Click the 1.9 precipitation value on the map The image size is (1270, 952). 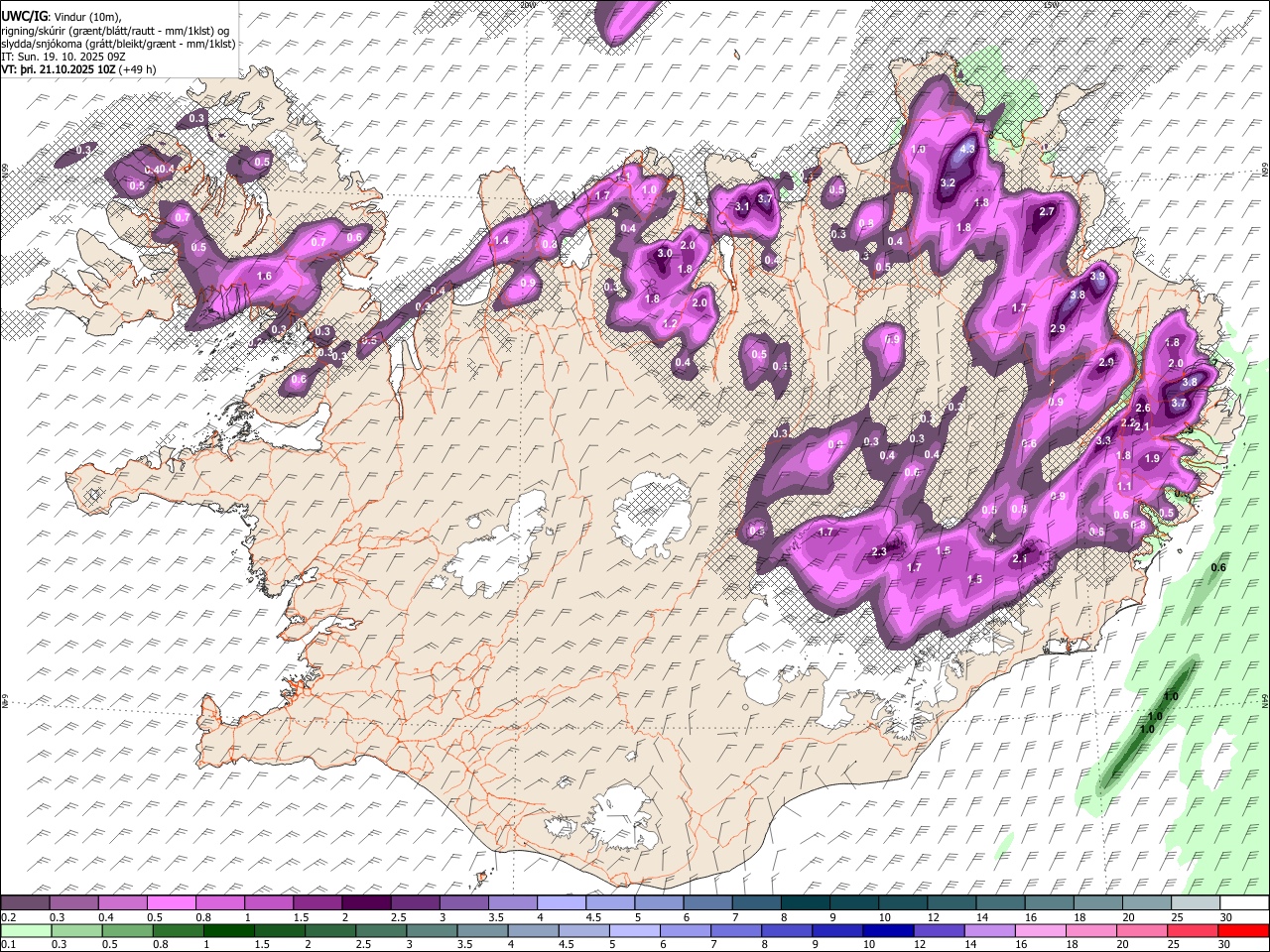coord(1152,458)
